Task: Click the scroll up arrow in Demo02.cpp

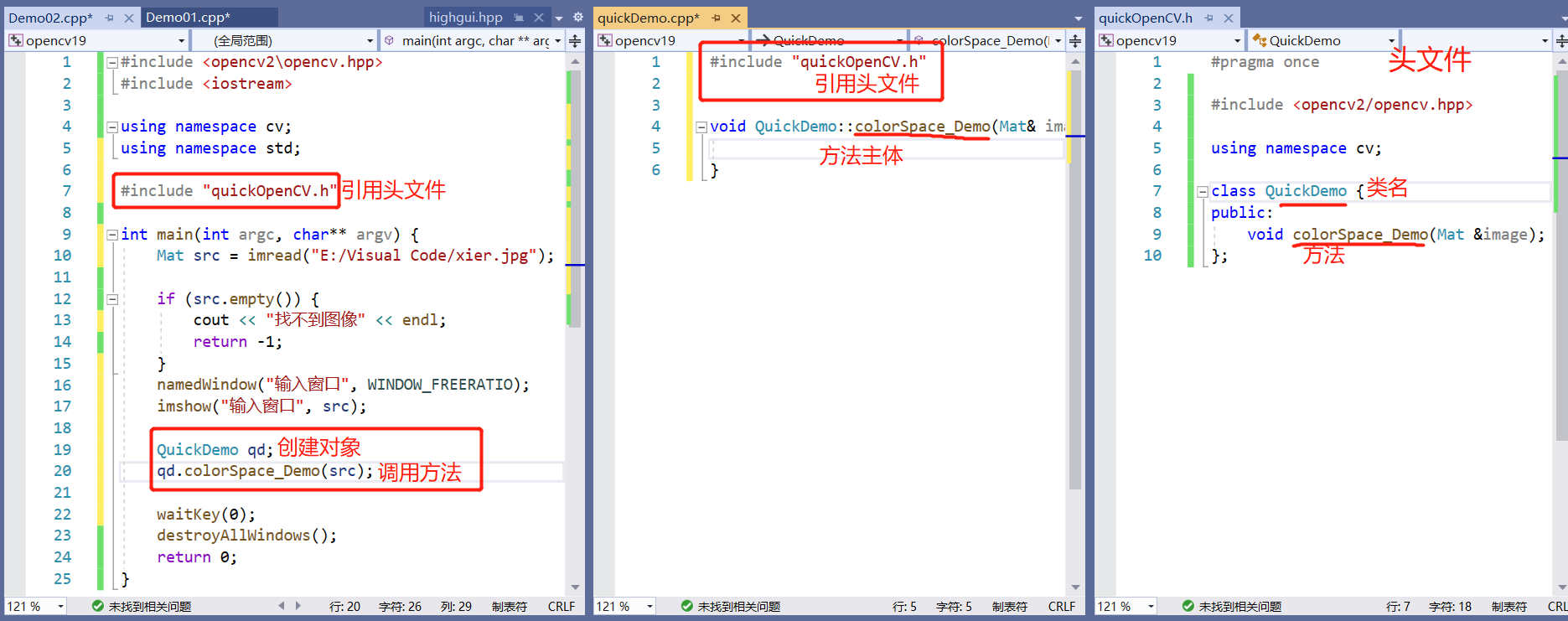Action: click(575, 62)
